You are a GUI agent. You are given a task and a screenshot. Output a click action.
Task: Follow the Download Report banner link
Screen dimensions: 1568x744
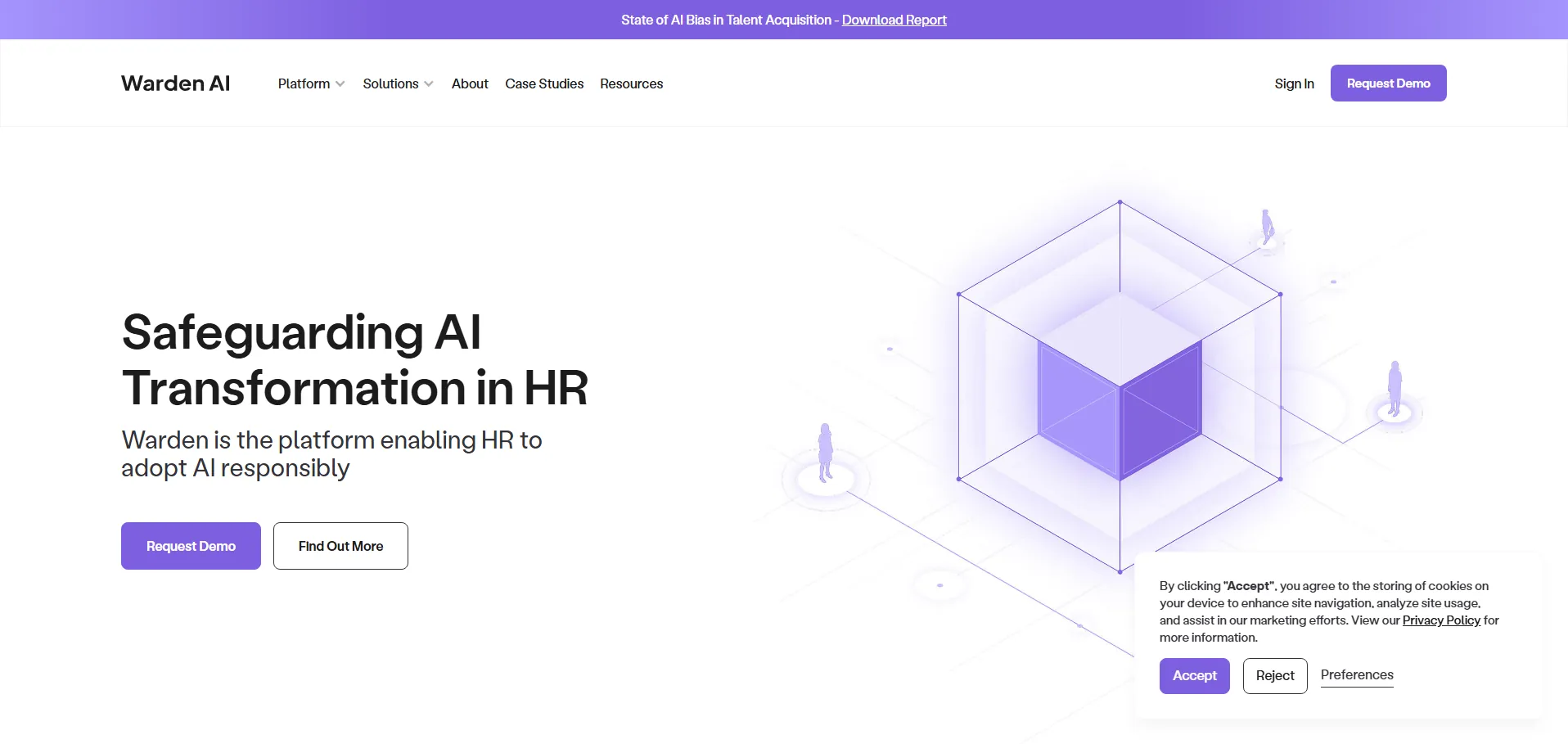894,20
